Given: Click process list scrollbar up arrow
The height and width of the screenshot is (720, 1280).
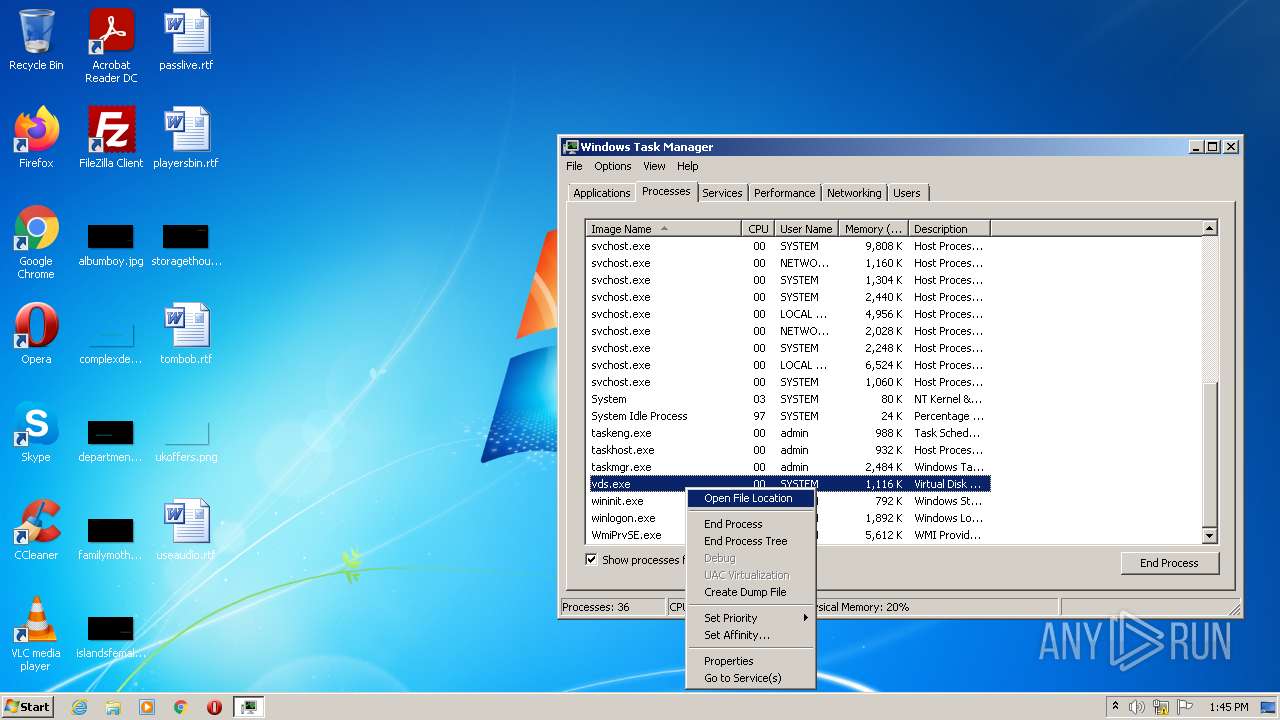Looking at the screenshot, I should pyautogui.click(x=1209, y=229).
